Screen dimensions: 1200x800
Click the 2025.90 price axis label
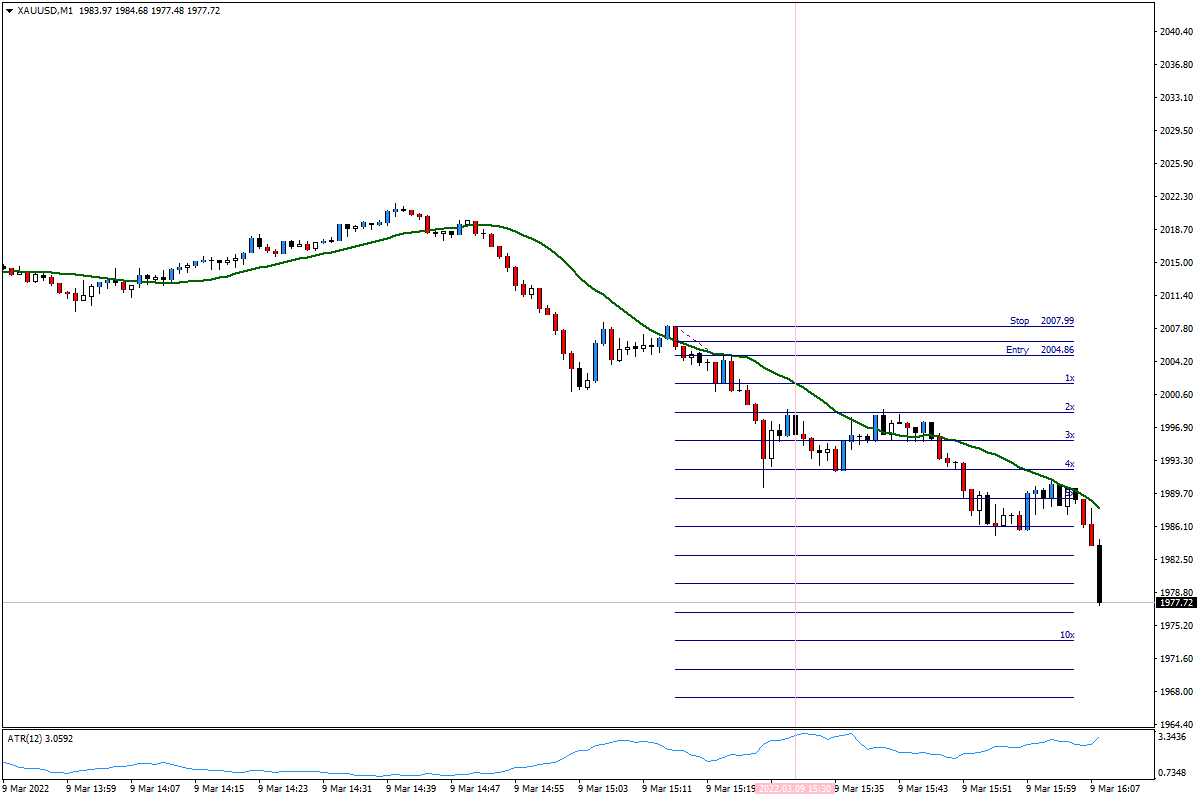click(x=1177, y=164)
